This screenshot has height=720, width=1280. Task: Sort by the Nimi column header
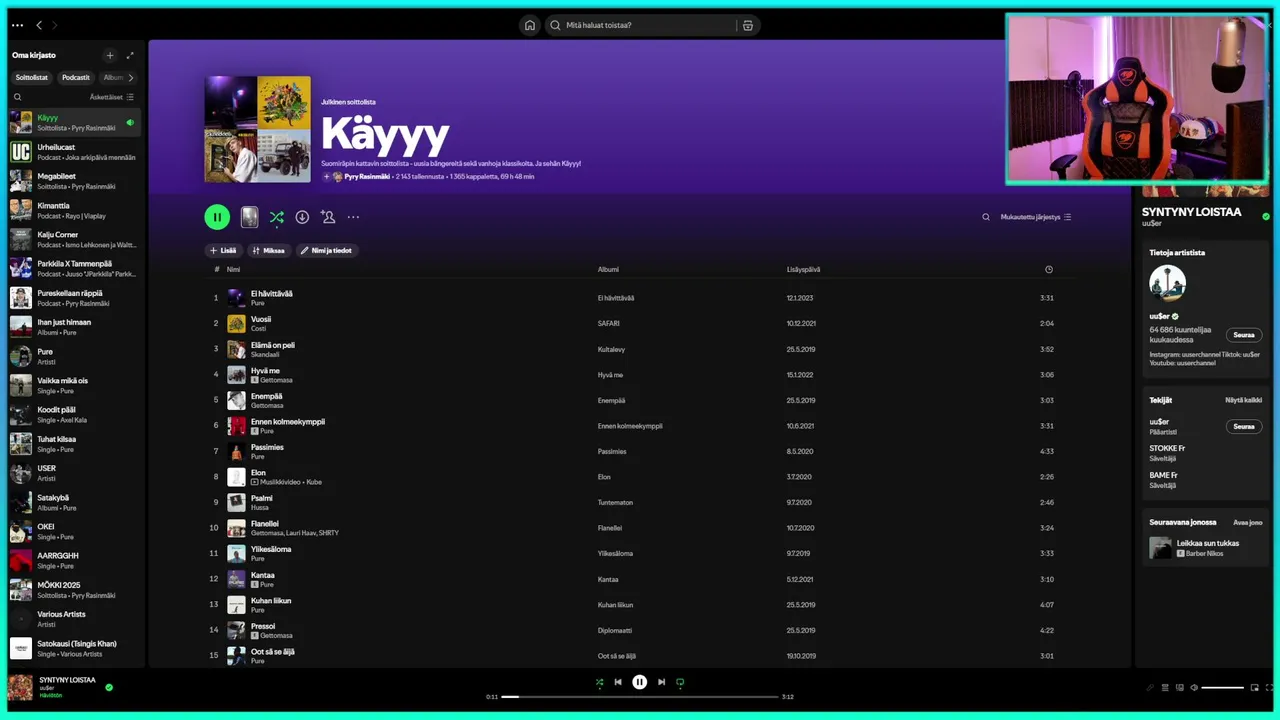(233, 269)
